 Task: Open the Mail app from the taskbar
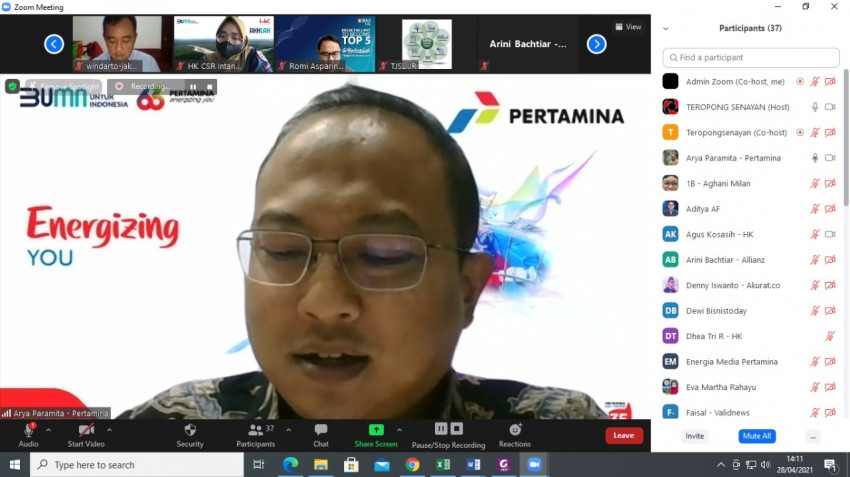[x=382, y=465]
